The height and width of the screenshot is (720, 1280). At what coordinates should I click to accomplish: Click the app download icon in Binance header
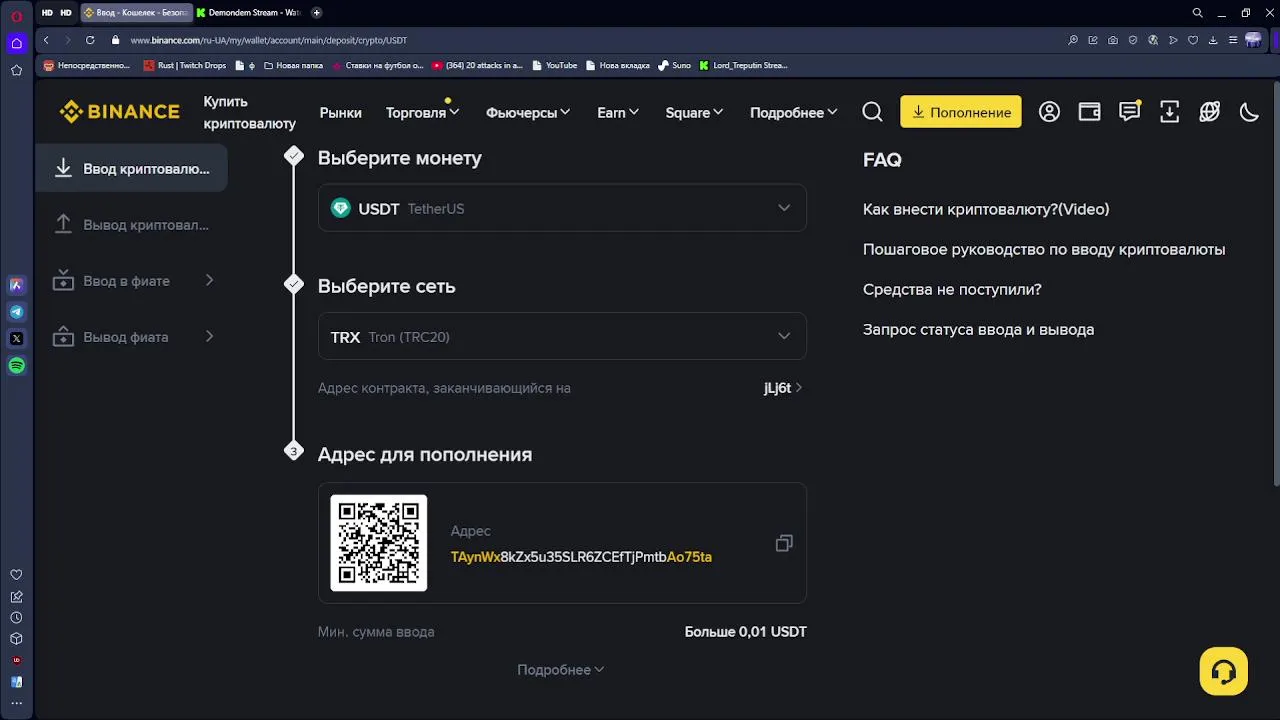tap(1169, 112)
